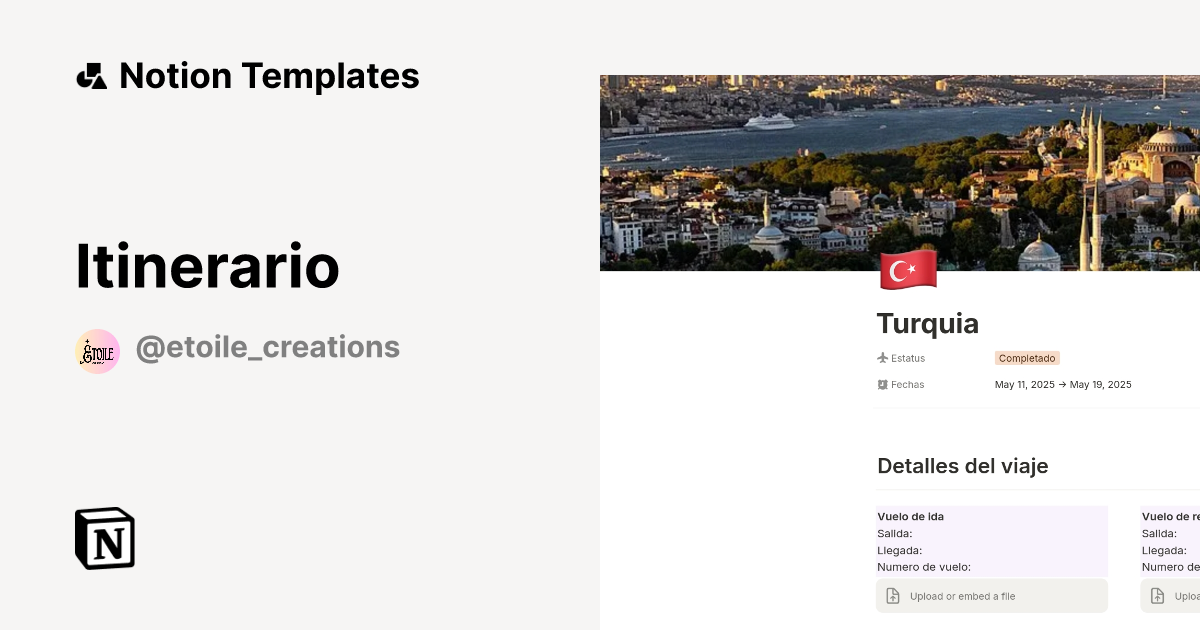1200x630 pixels.
Task: Click the etoile_creations profile avatar
Action: click(97, 350)
